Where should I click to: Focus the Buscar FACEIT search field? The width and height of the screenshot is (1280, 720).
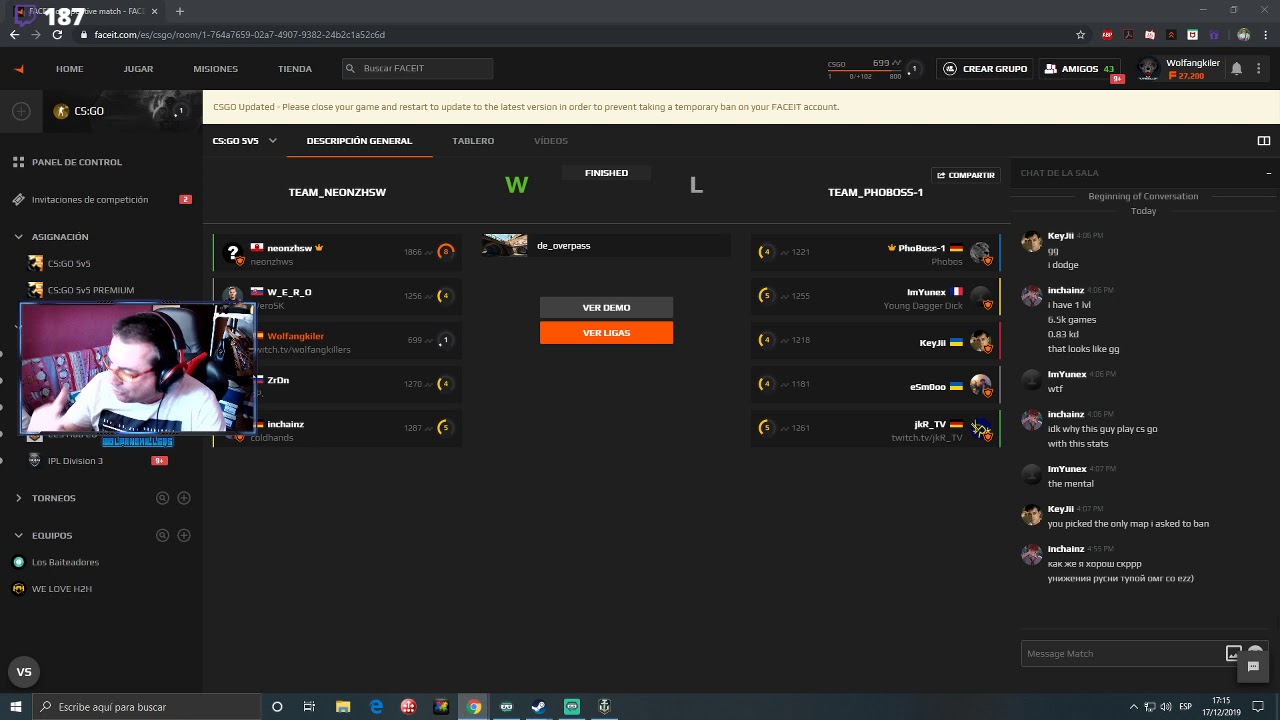418,69
